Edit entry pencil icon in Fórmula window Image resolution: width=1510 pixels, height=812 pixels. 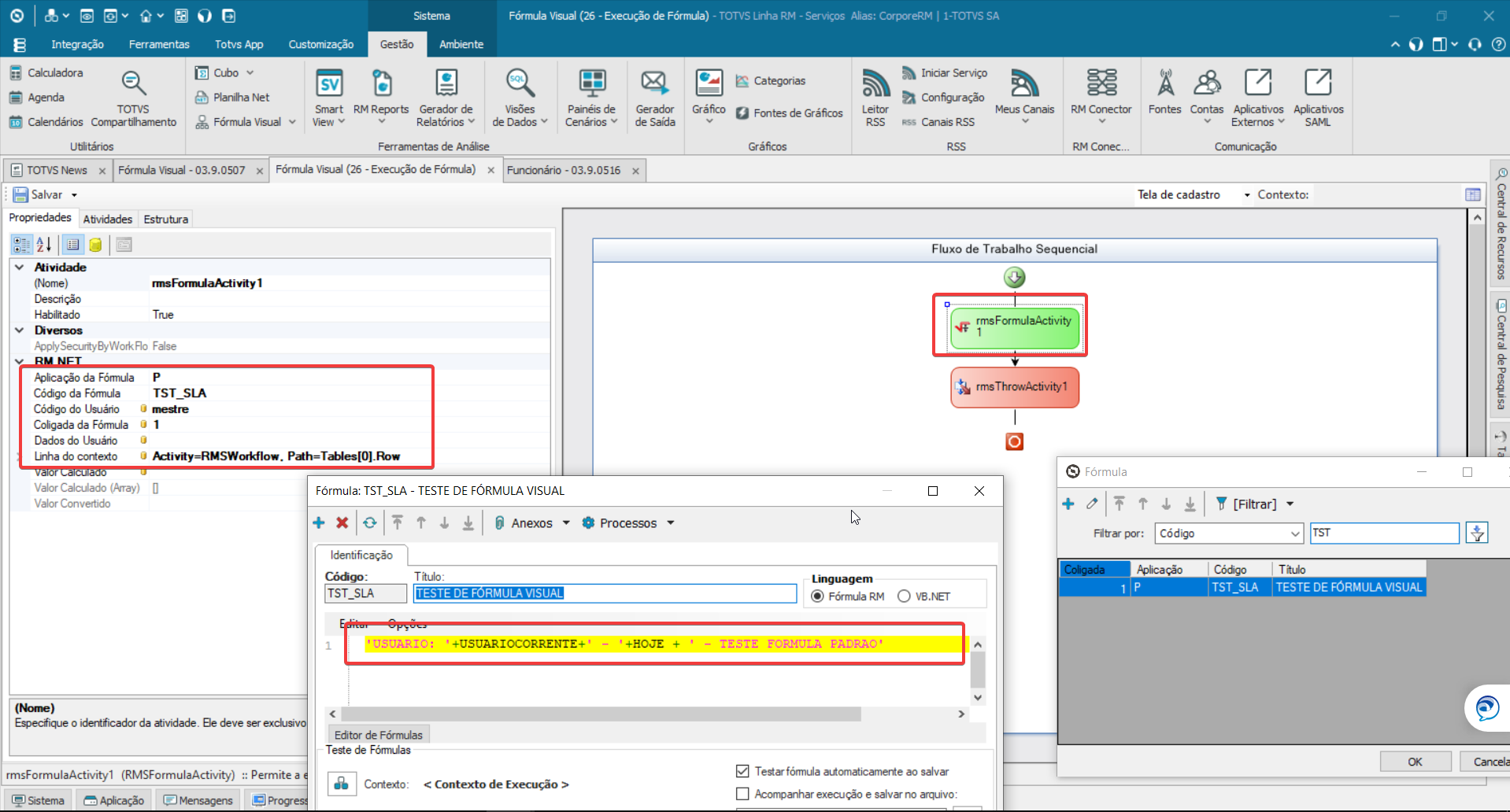point(1092,504)
